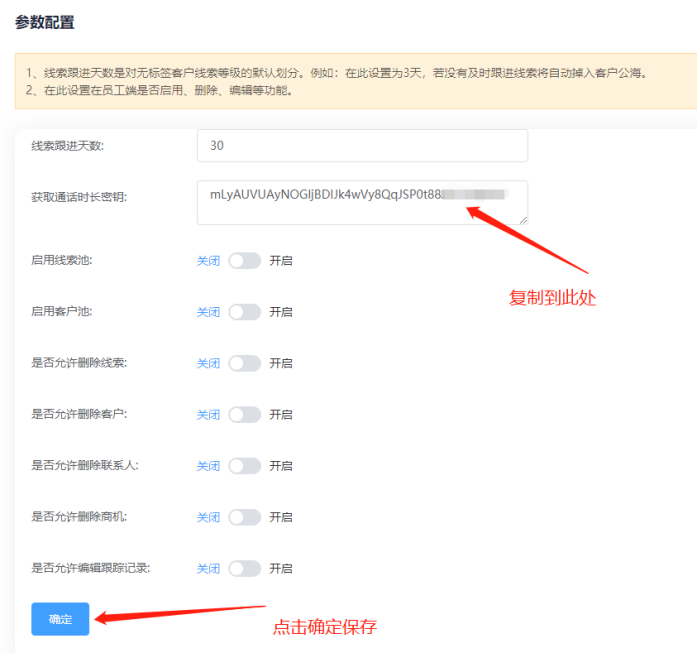Viewport: 698px width, 653px height.
Task: Select the 开启 text beside 启用客户池
Action: pyautogui.click(x=281, y=312)
